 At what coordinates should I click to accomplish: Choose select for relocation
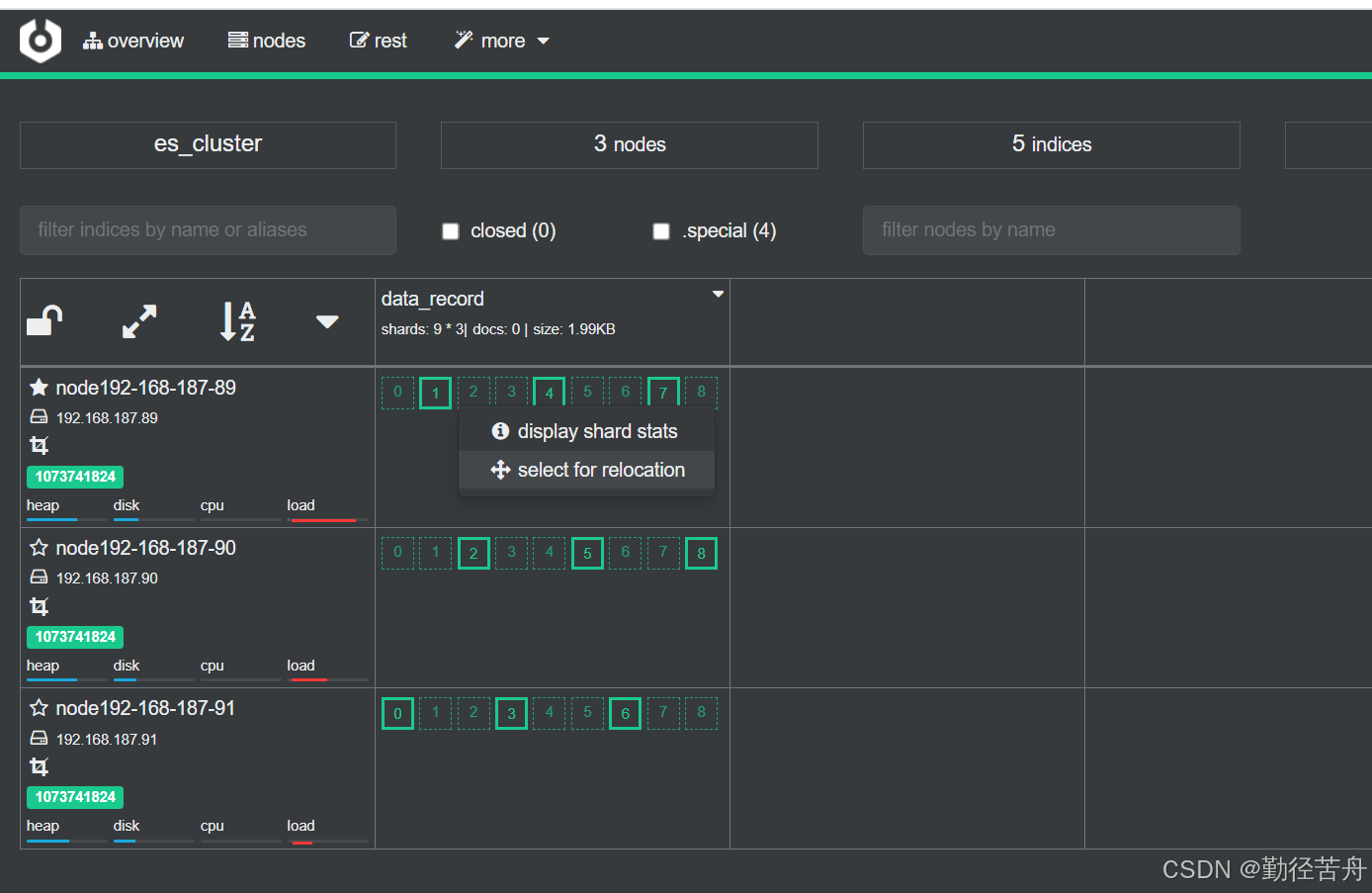pyautogui.click(x=586, y=470)
